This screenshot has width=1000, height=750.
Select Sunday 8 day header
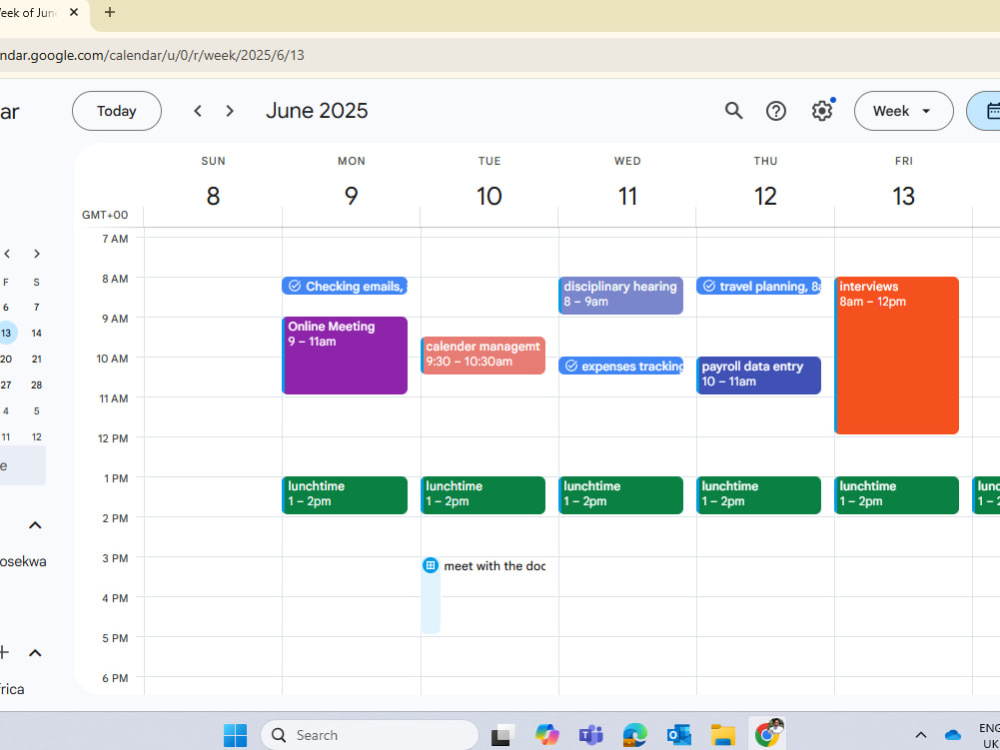tap(213, 195)
